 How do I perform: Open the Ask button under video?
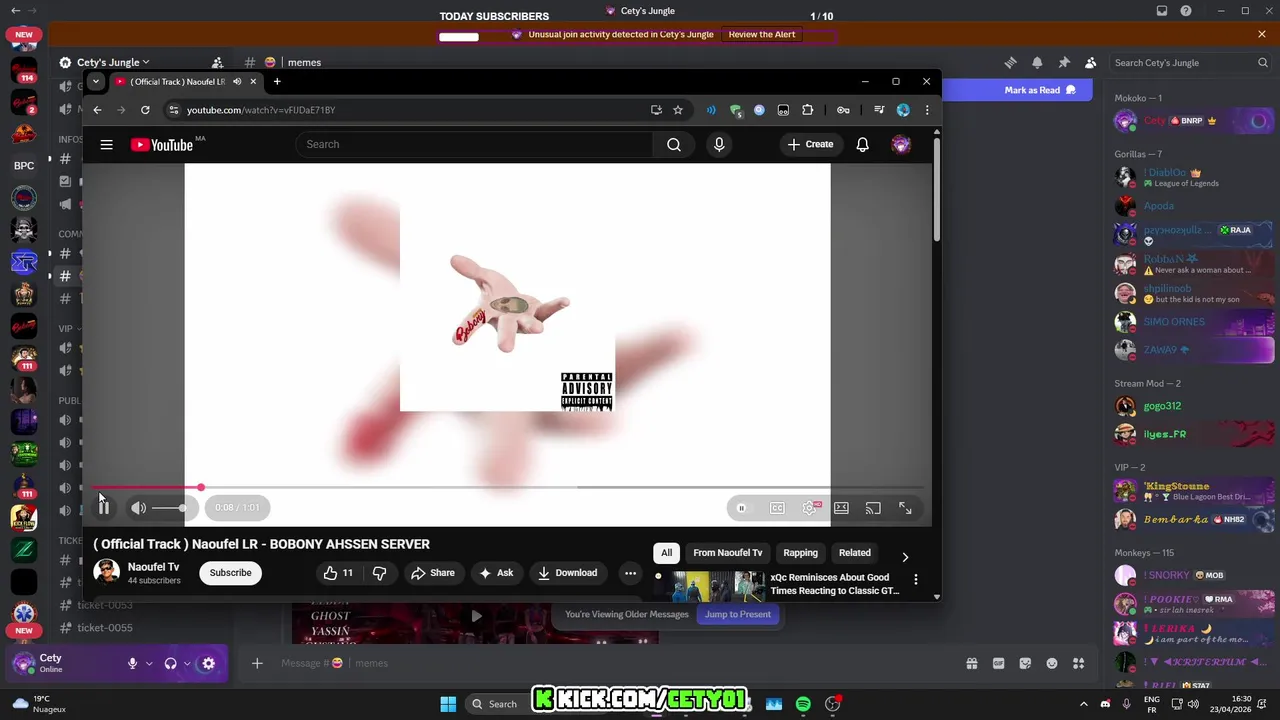[496, 573]
